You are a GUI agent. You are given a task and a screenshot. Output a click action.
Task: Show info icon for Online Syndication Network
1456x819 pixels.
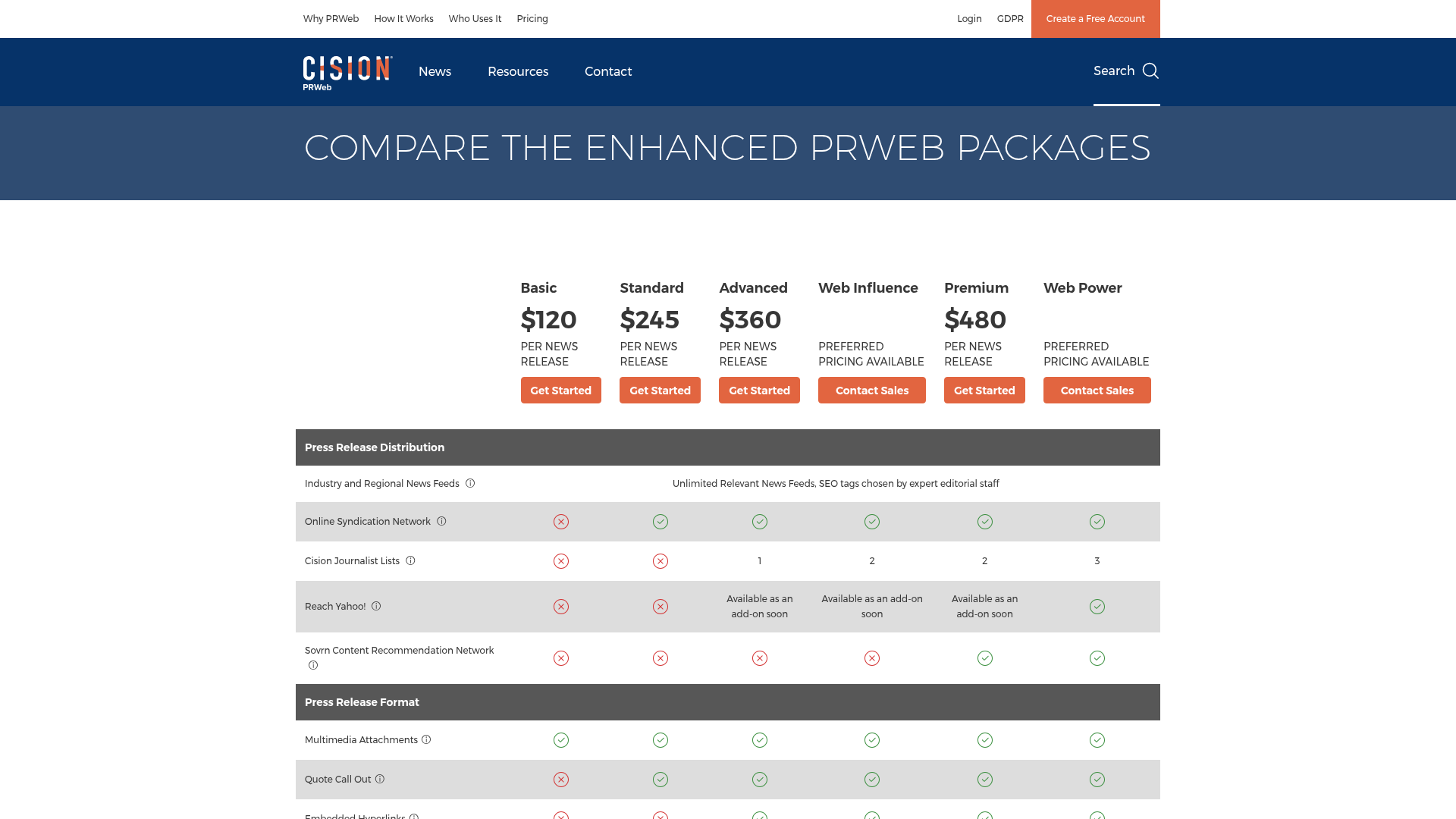pos(441,521)
